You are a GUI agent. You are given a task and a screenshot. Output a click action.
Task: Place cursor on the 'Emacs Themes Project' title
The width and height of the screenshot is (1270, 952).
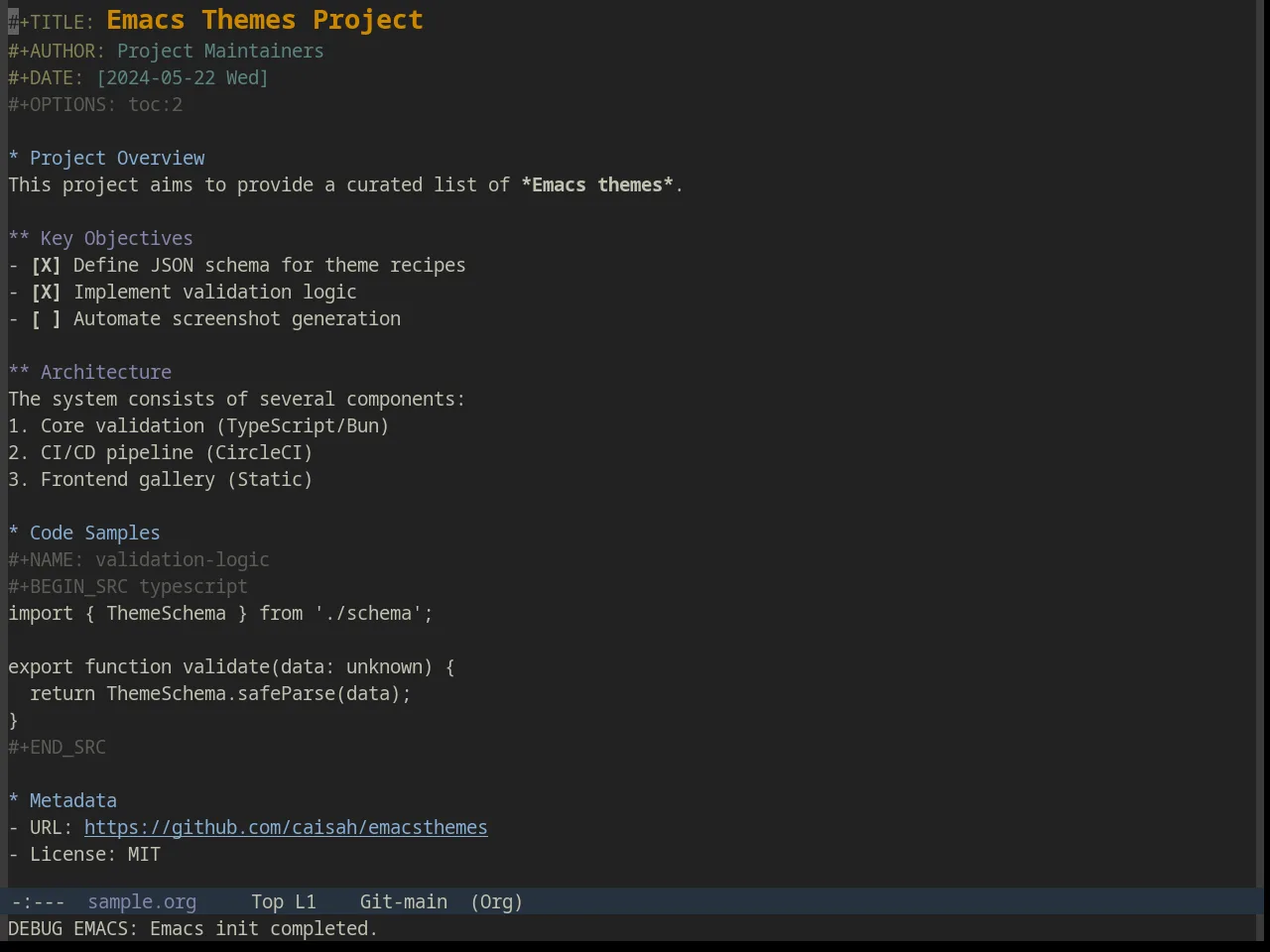265,20
